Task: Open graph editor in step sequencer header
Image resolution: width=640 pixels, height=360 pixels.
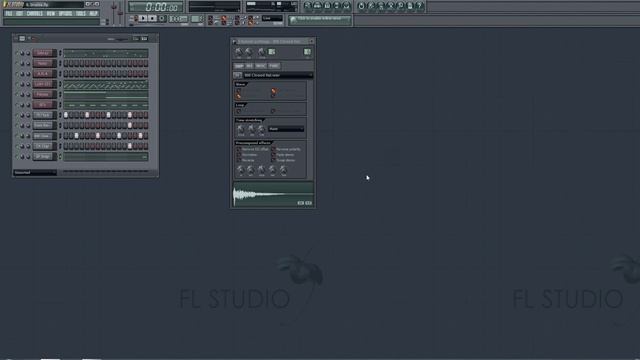Action: coord(136,39)
